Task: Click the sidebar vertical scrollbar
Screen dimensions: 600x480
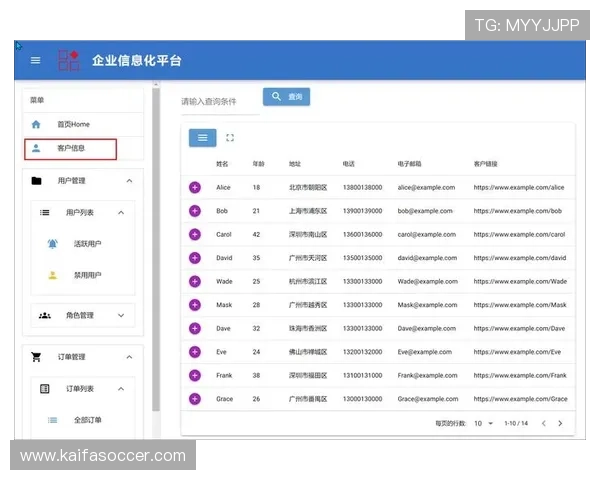Action: pos(156,249)
